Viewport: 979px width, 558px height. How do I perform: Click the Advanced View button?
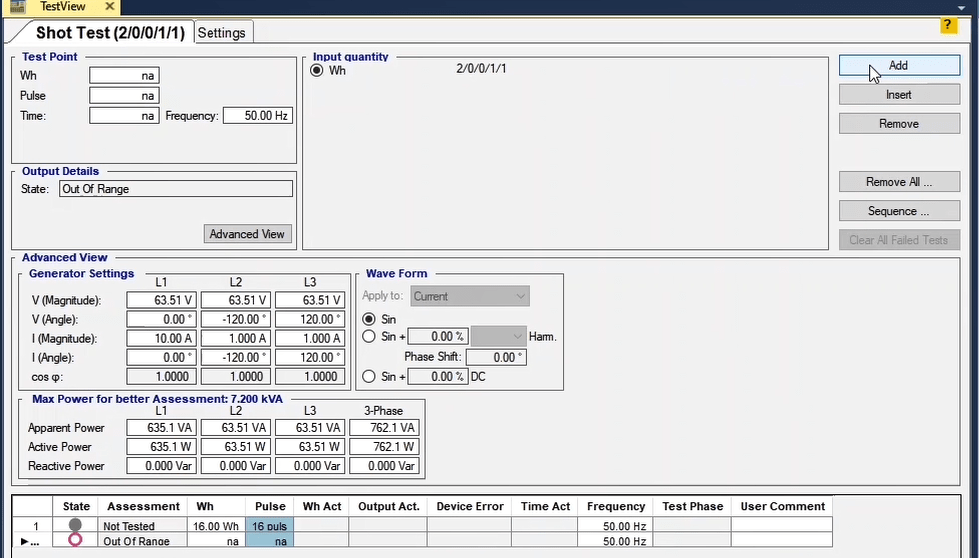[247, 234]
